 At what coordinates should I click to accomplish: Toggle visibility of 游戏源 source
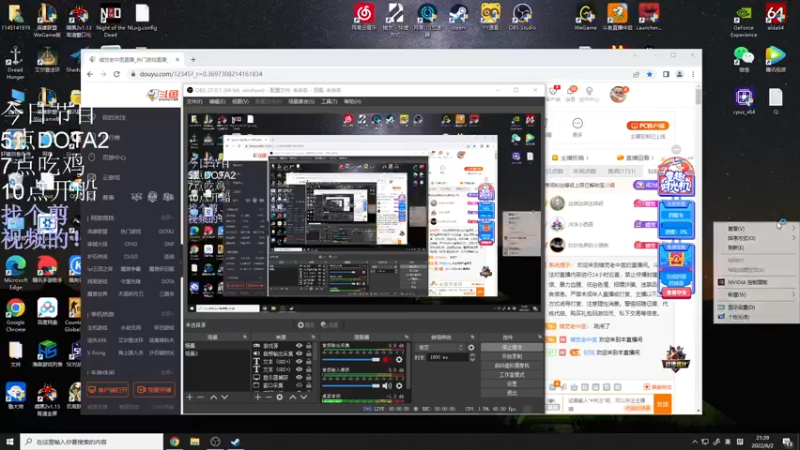coord(299,345)
